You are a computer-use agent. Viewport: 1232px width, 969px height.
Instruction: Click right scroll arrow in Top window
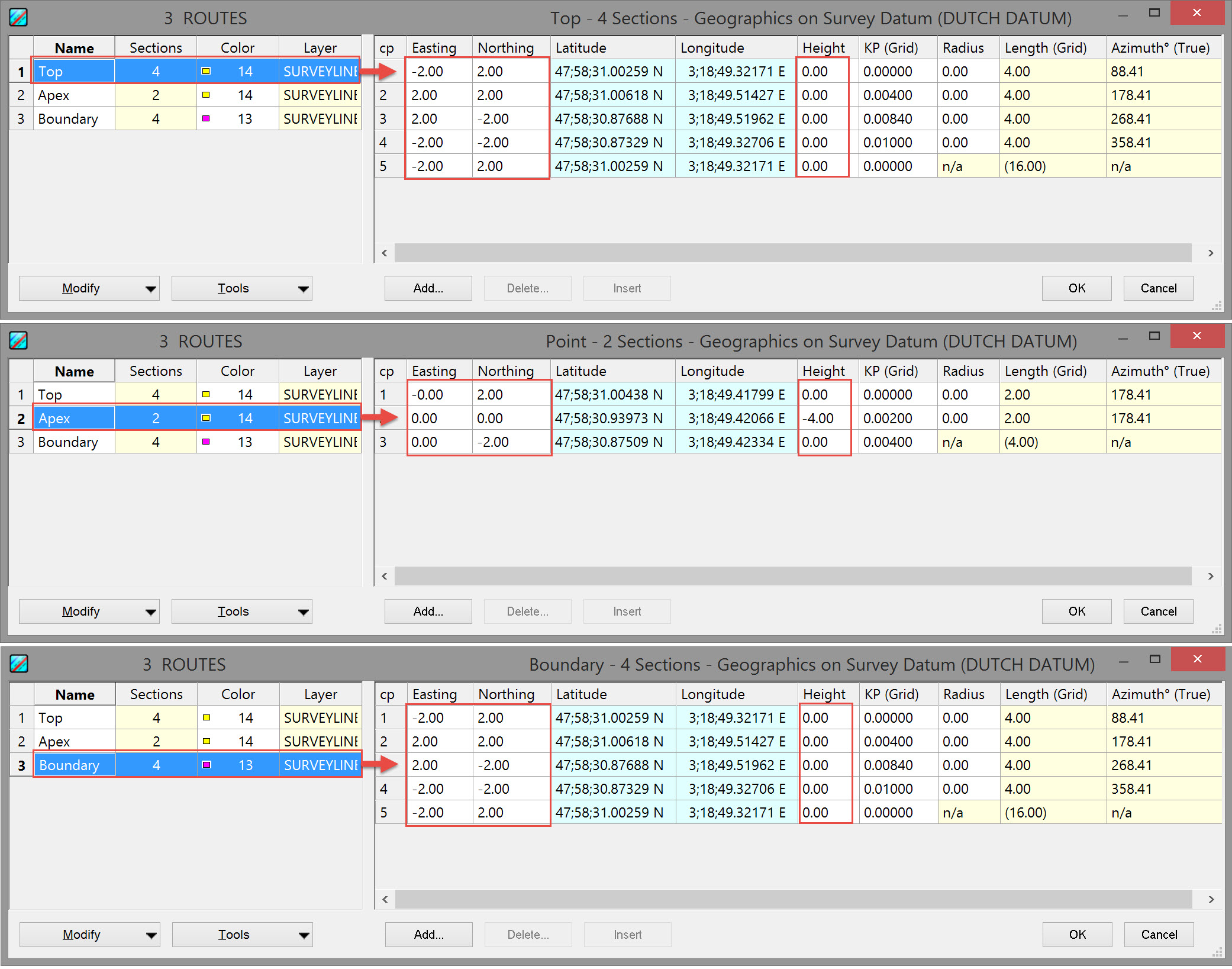click(x=1211, y=253)
